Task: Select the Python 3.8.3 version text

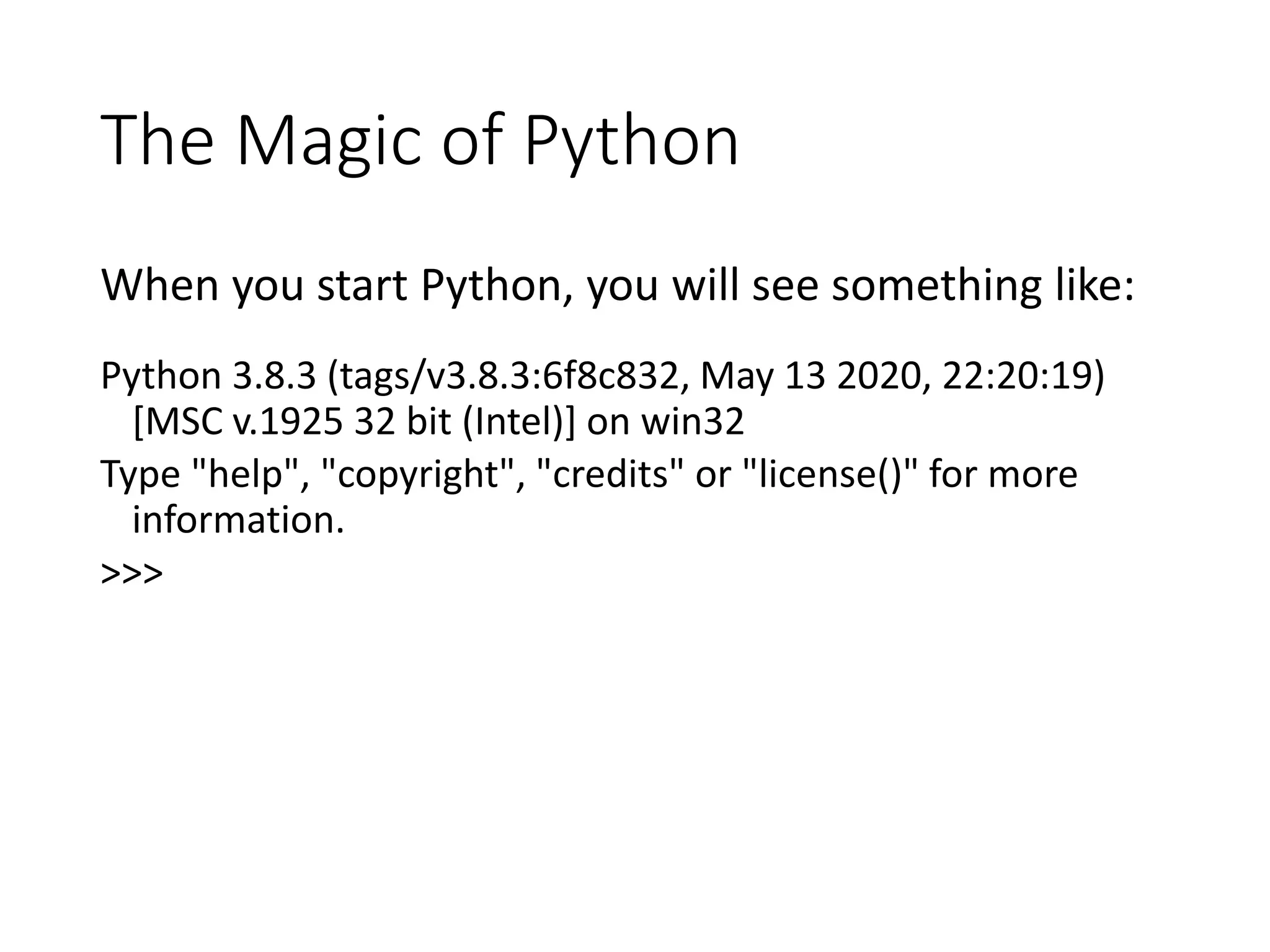Action: click(x=208, y=377)
